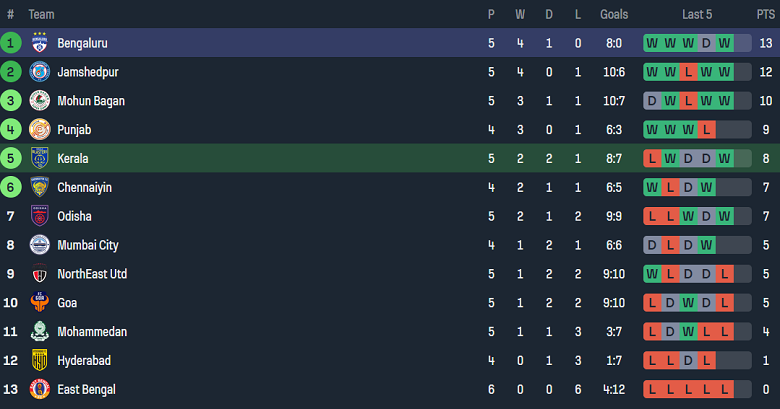Click Bengaluru's first W form badge
780x409 pixels.
(x=652, y=43)
